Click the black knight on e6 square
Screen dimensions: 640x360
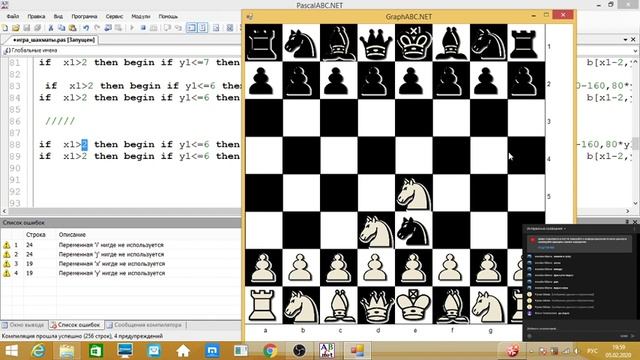tap(413, 230)
